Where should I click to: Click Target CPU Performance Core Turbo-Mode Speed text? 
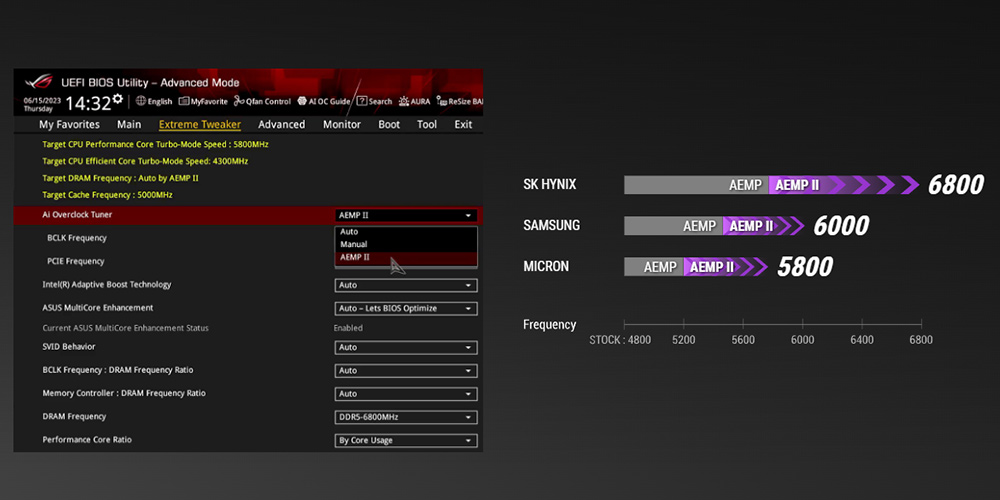(156, 145)
